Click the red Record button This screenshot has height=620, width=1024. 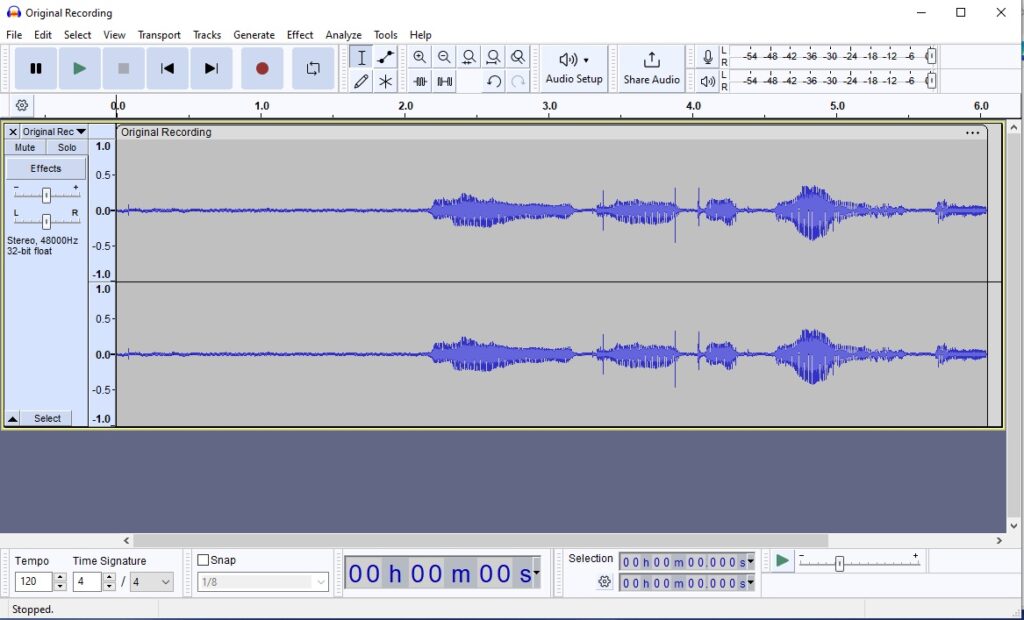point(262,69)
